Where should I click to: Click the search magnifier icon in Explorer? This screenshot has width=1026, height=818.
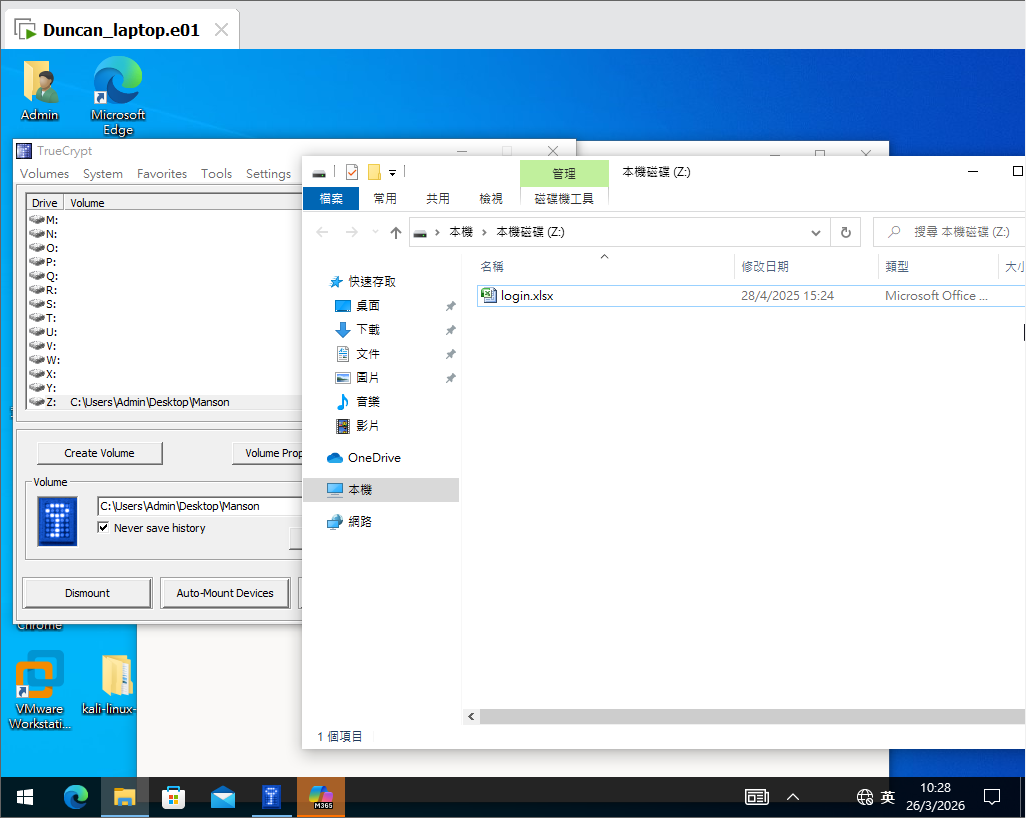[x=894, y=232]
